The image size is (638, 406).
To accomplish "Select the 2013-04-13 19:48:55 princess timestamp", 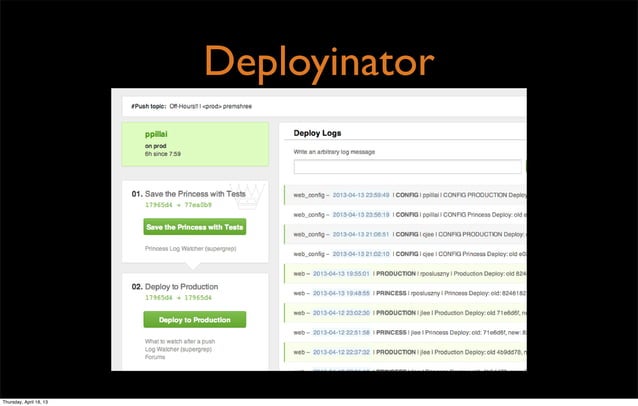I will coord(341,293).
